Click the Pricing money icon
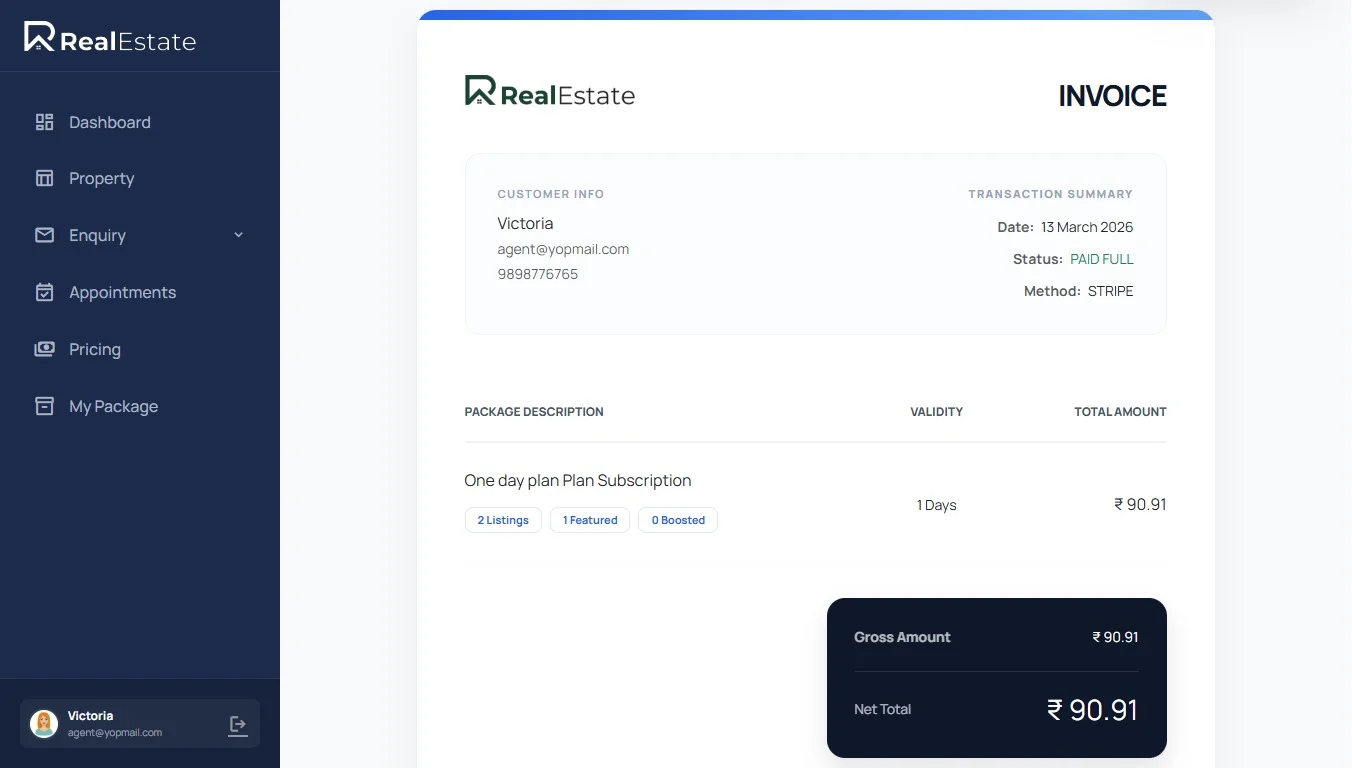 click(x=44, y=349)
